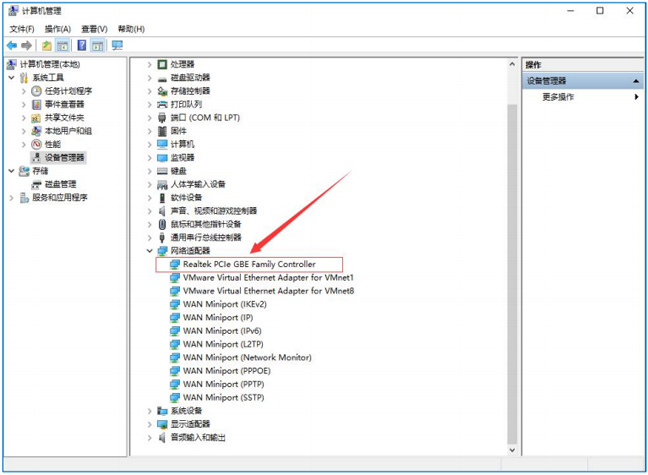
Task: Click the scan hardware monitor toolbar icon
Action: point(117,46)
